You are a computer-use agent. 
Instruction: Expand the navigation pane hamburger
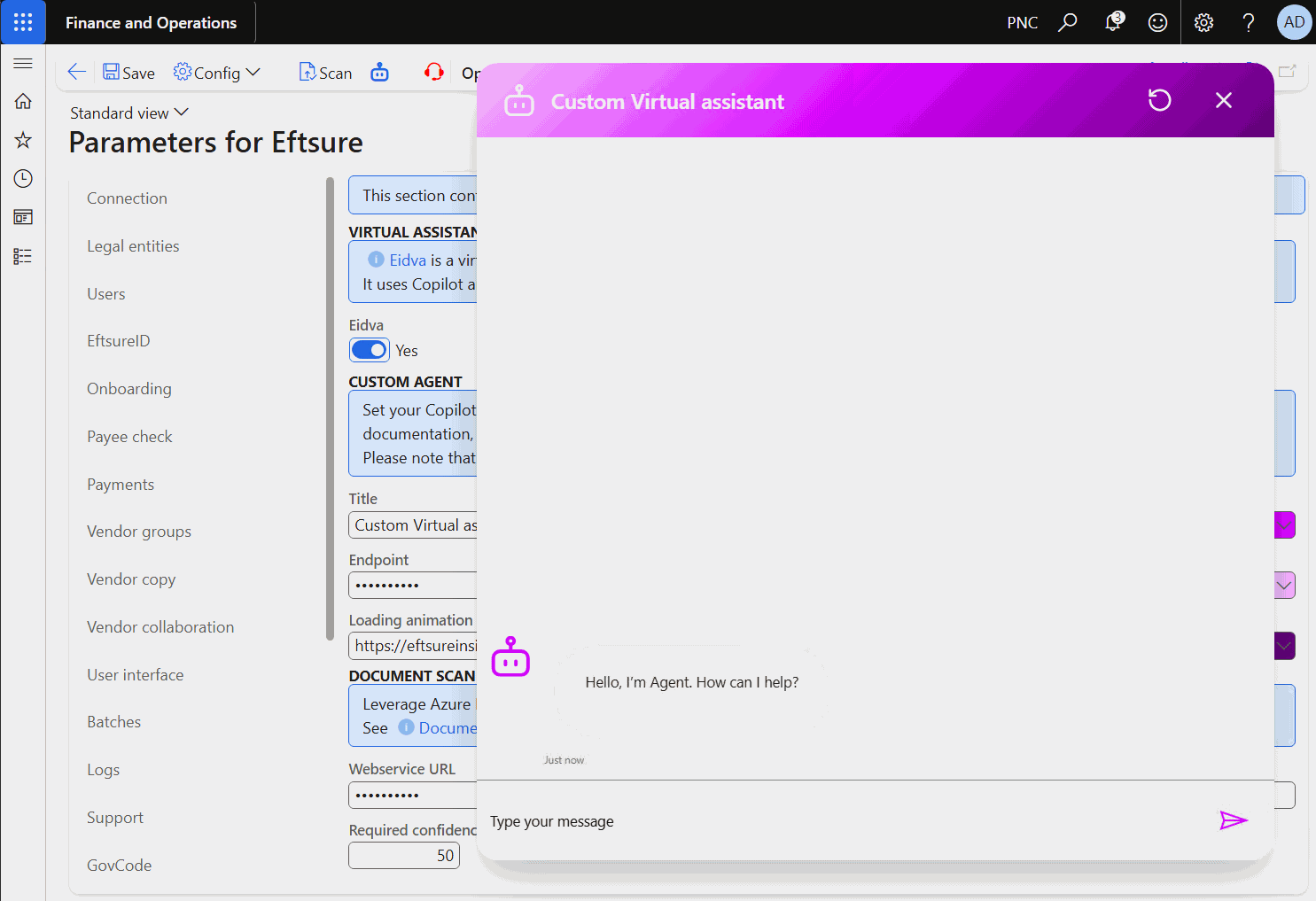(23, 64)
